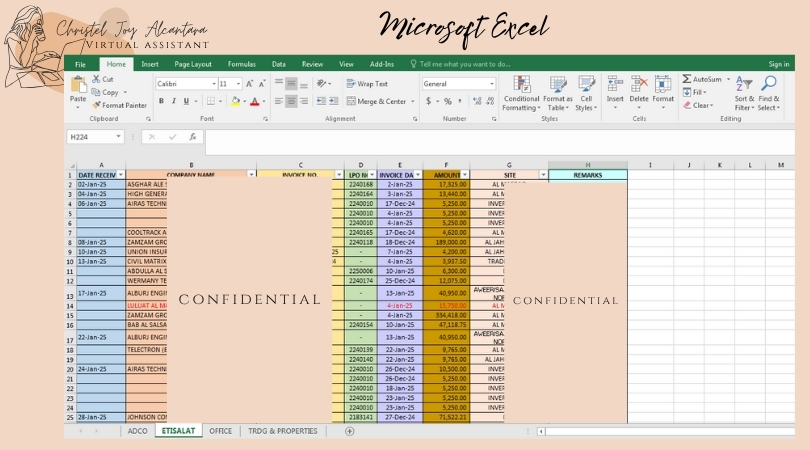Click the Sign in link

click(x=778, y=64)
